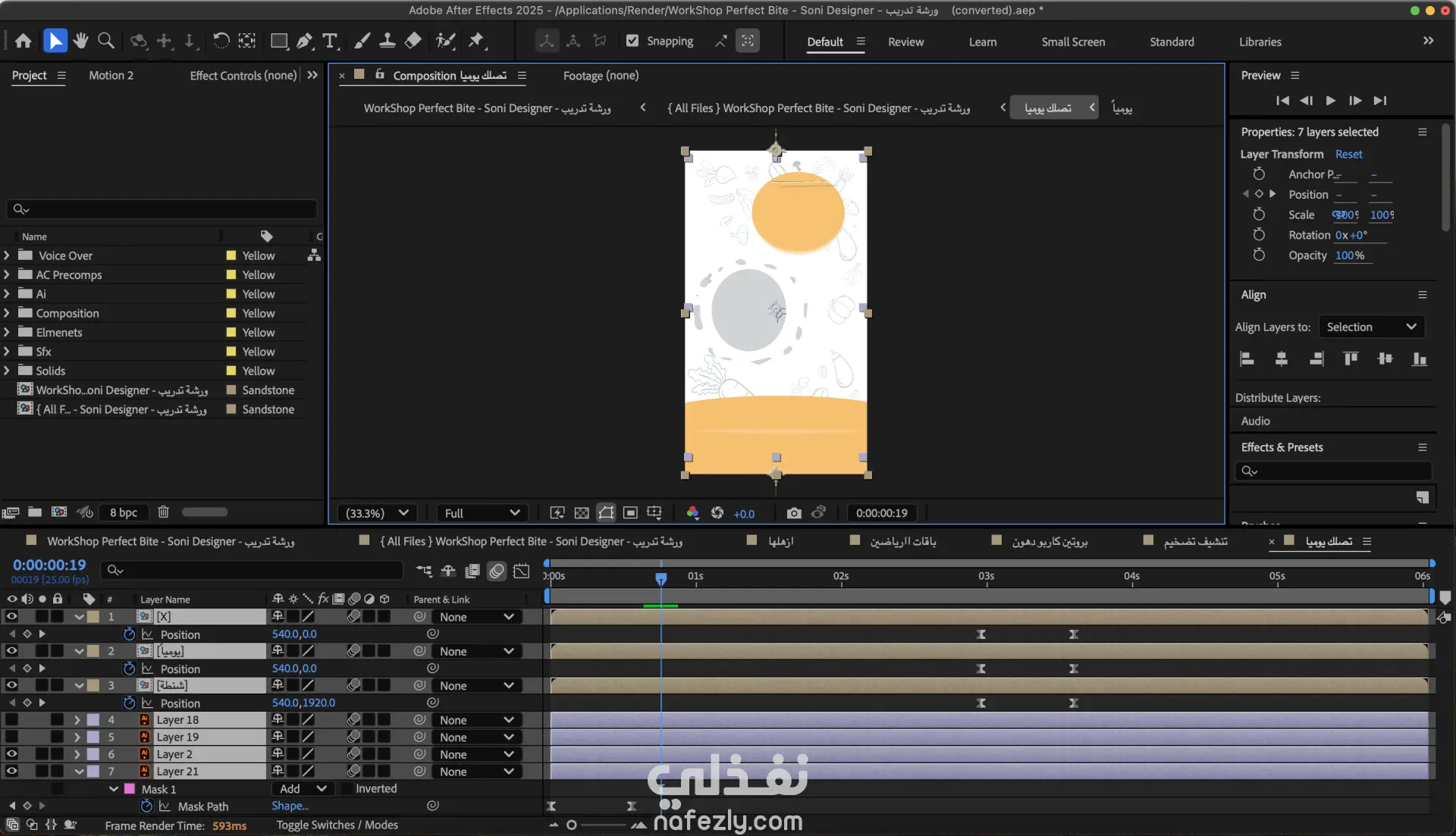Select the Zoom tool in toolbar
The image size is (1456, 836).
point(106,41)
